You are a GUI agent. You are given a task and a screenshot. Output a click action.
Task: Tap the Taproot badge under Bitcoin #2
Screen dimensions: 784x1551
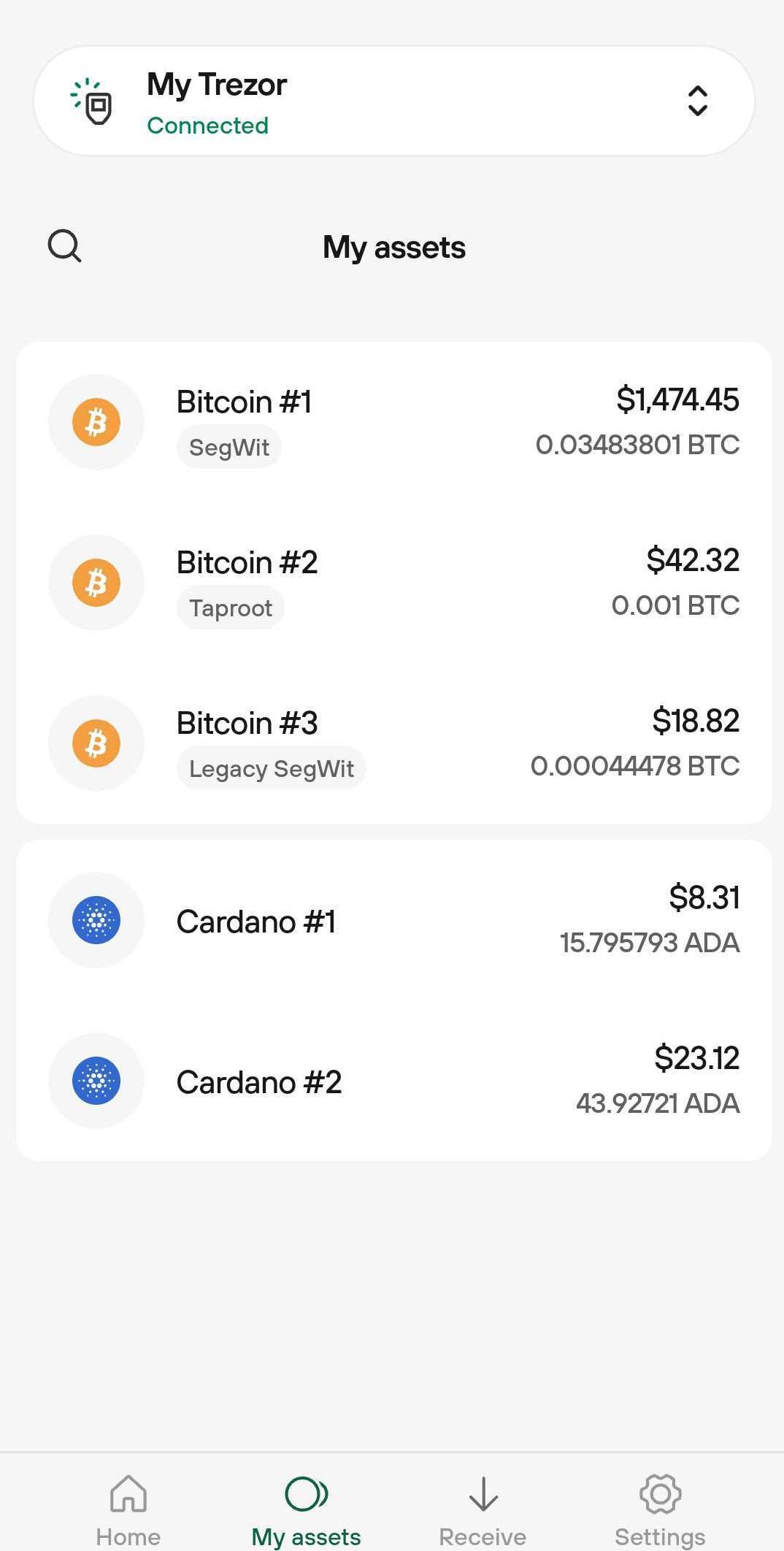click(x=231, y=608)
